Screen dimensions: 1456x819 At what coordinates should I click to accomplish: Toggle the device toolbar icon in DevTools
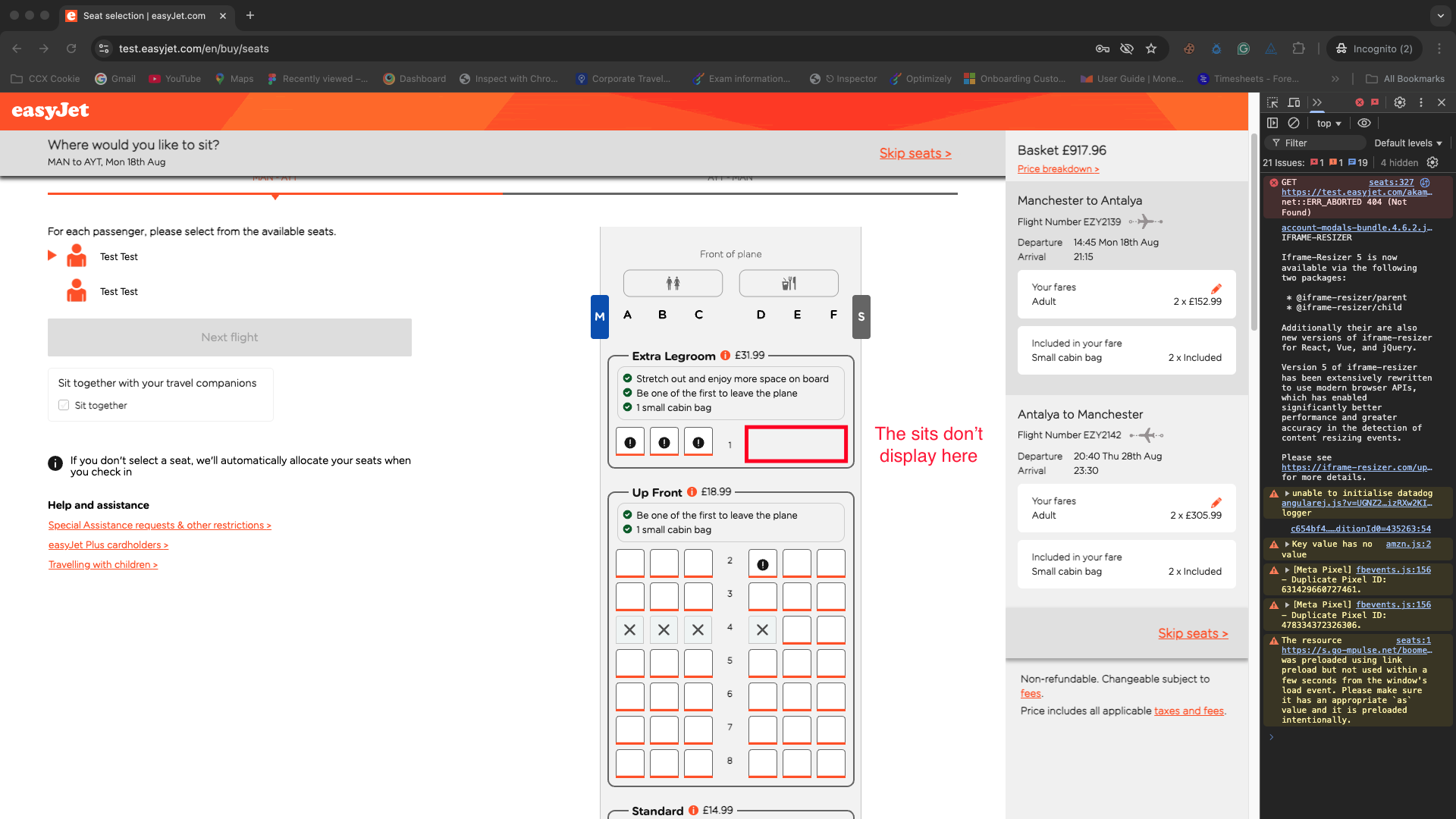(1294, 102)
